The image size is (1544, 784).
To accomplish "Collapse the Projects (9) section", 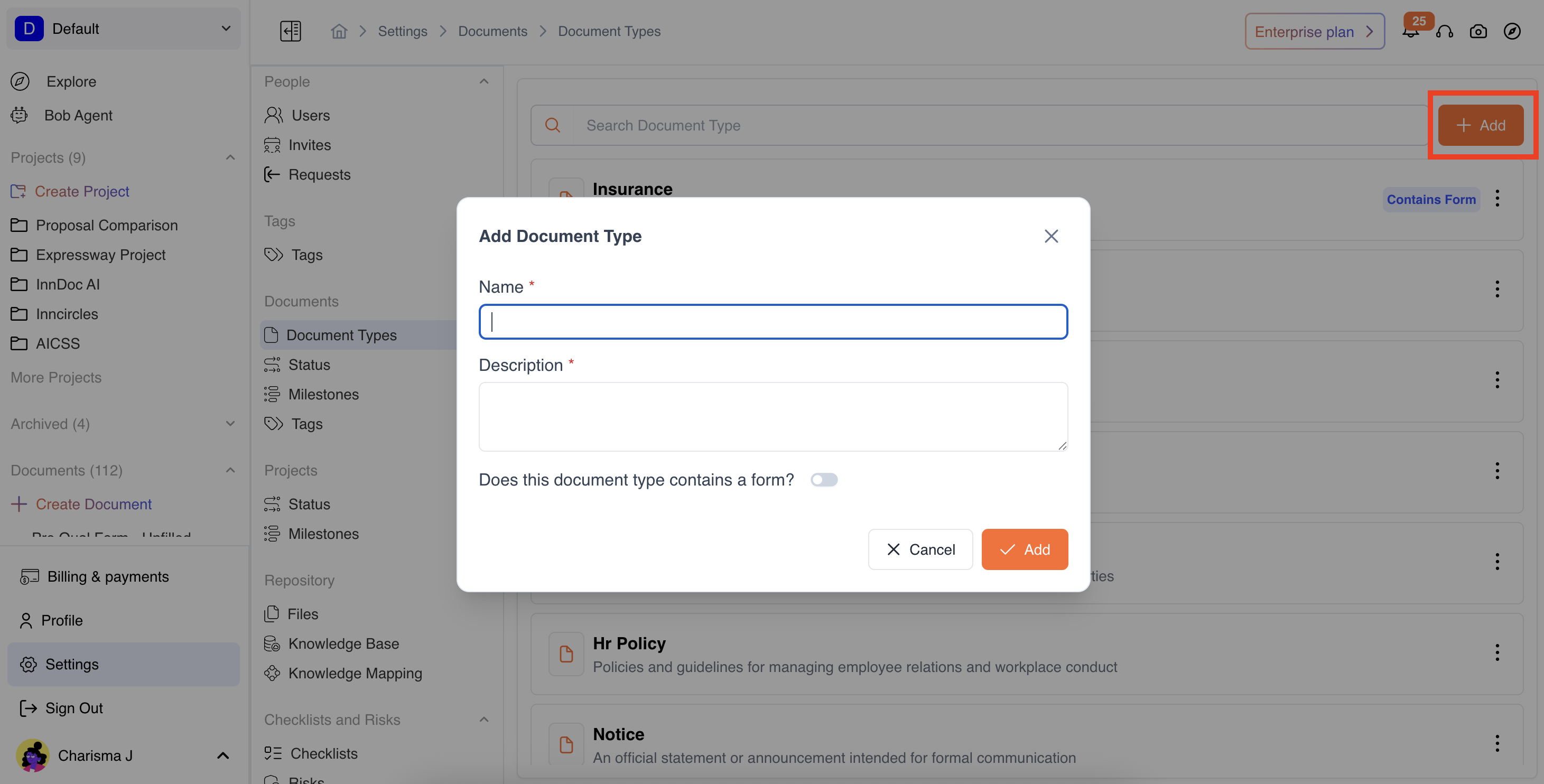I will coord(230,157).
